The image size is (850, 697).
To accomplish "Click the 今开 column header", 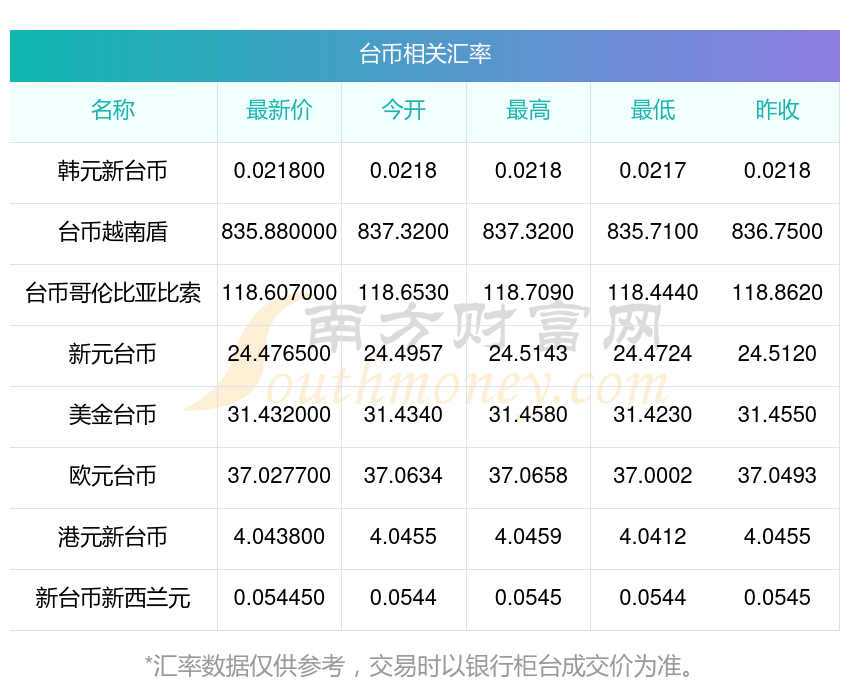I will [x=403, y=111].
